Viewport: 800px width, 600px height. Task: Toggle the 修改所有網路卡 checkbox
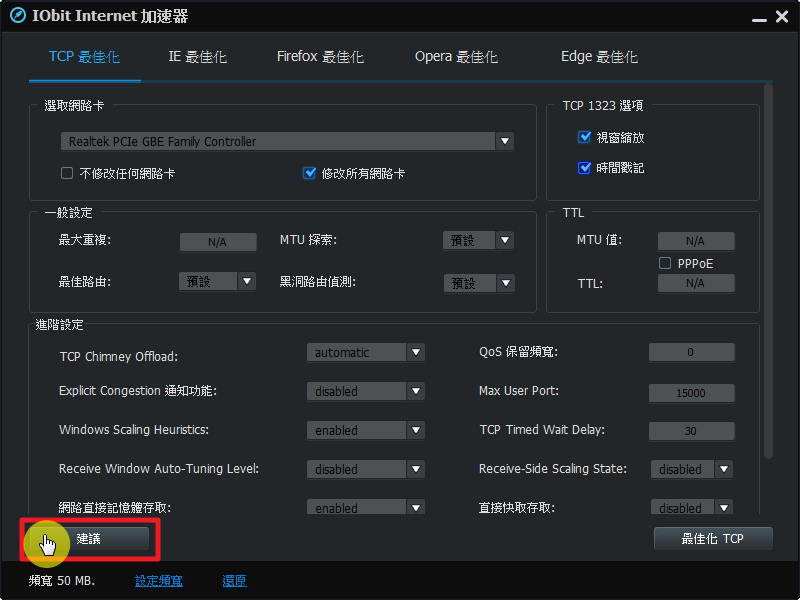310,173
